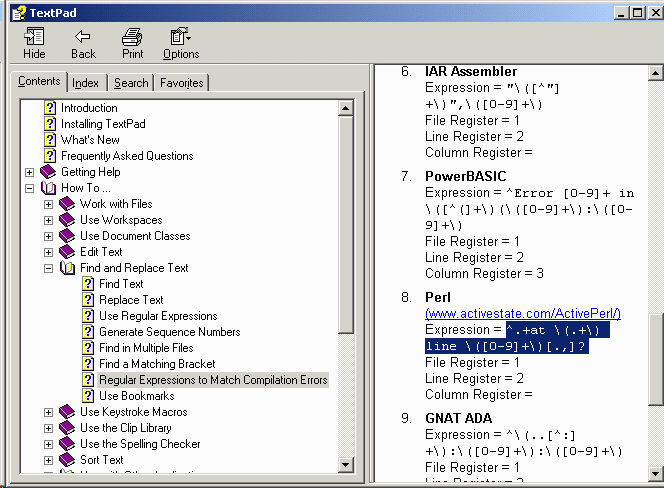Open the Search tab
The width and height of the screenshot is (664, 488).
(131, 83)
